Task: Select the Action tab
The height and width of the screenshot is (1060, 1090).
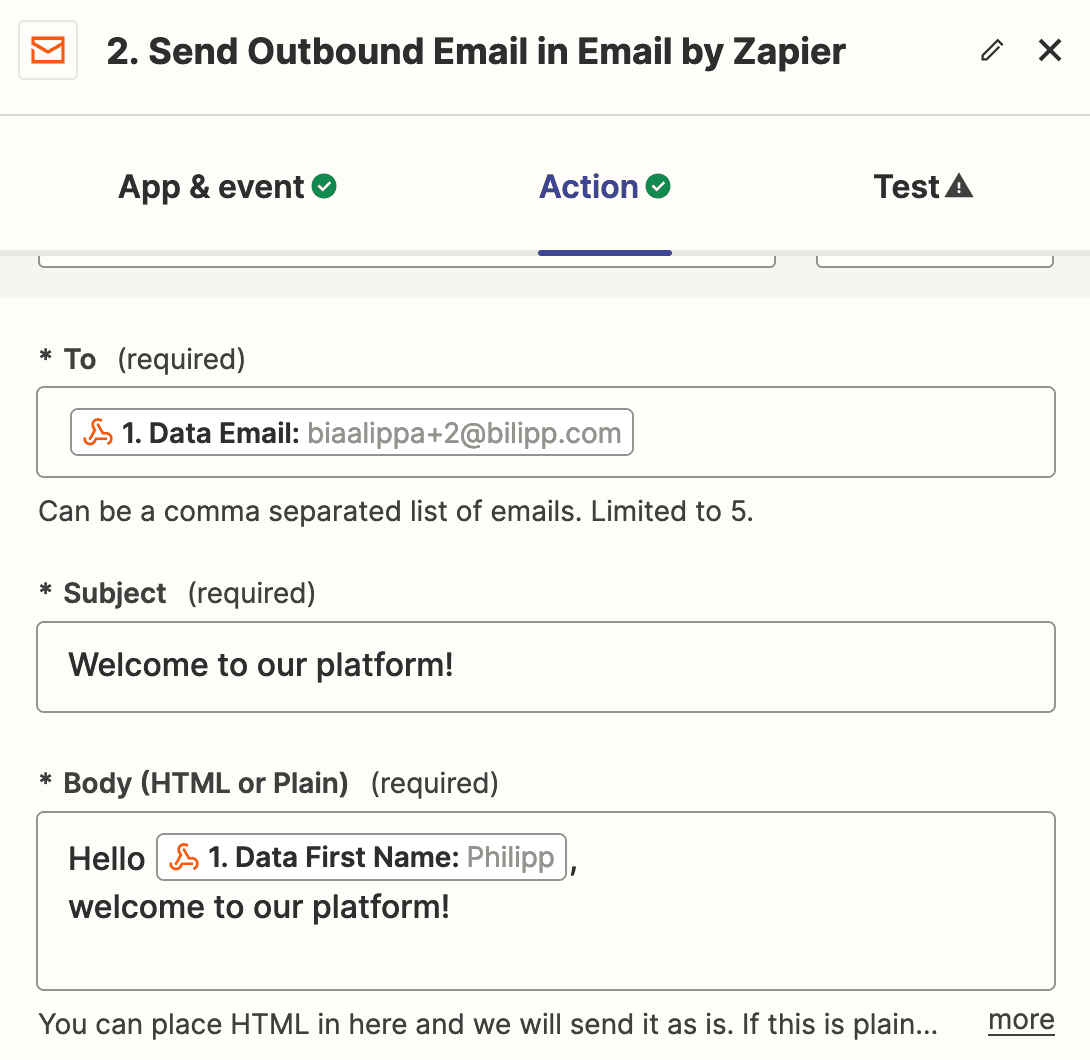Action: point(588,187)
